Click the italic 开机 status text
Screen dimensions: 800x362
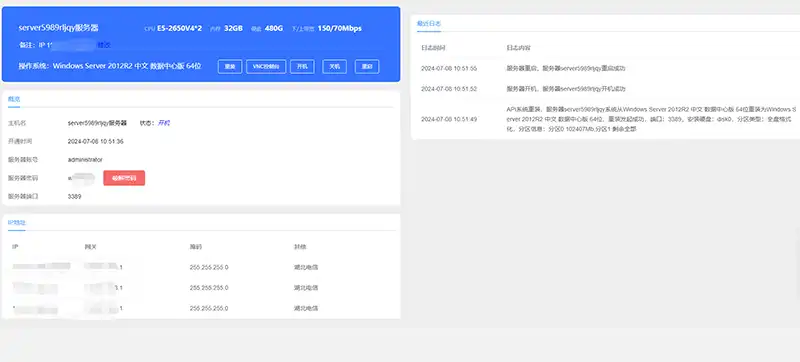pos(164,123)
